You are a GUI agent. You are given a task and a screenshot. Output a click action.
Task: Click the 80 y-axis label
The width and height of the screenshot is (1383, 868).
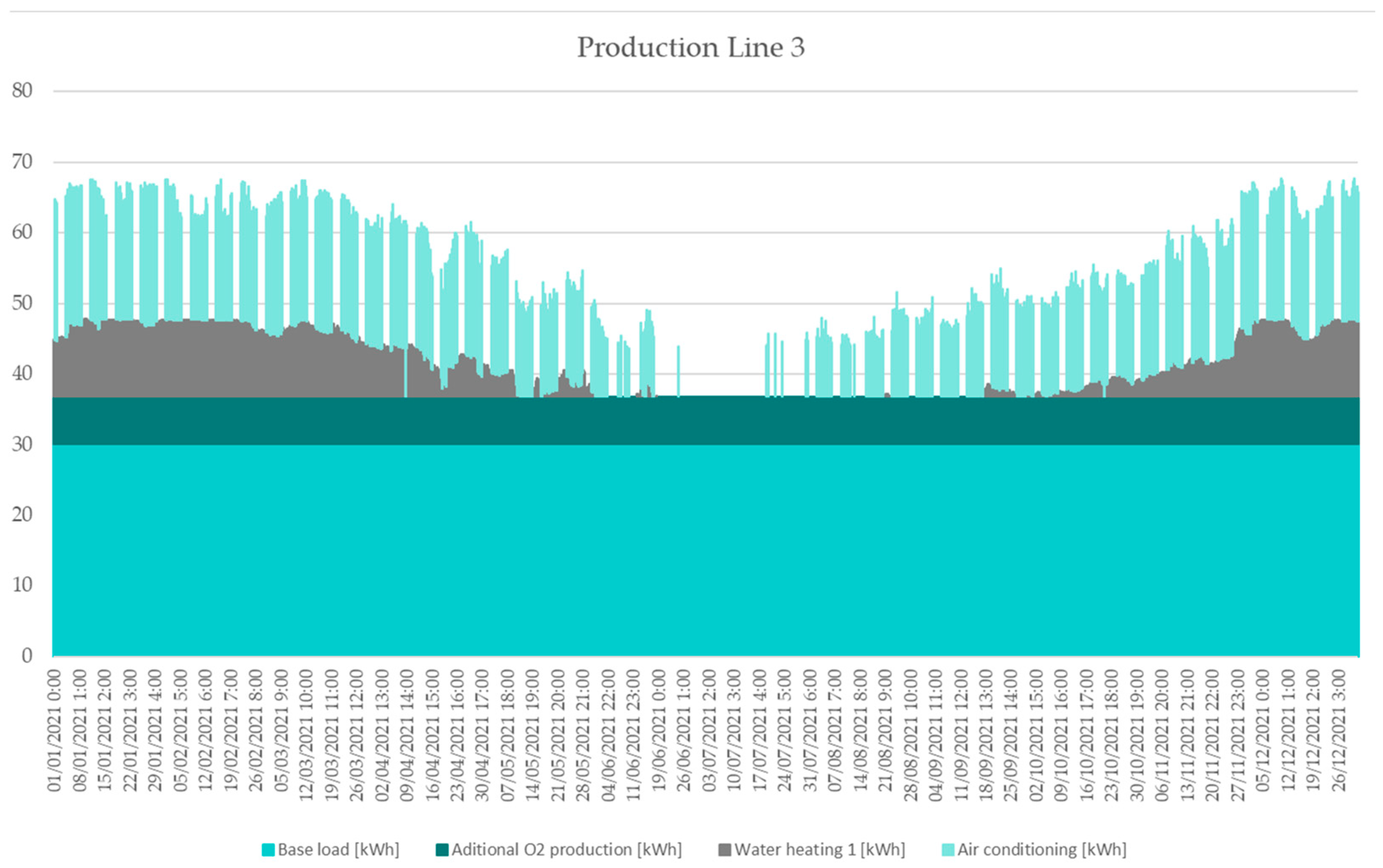click(x=22, y=91)
